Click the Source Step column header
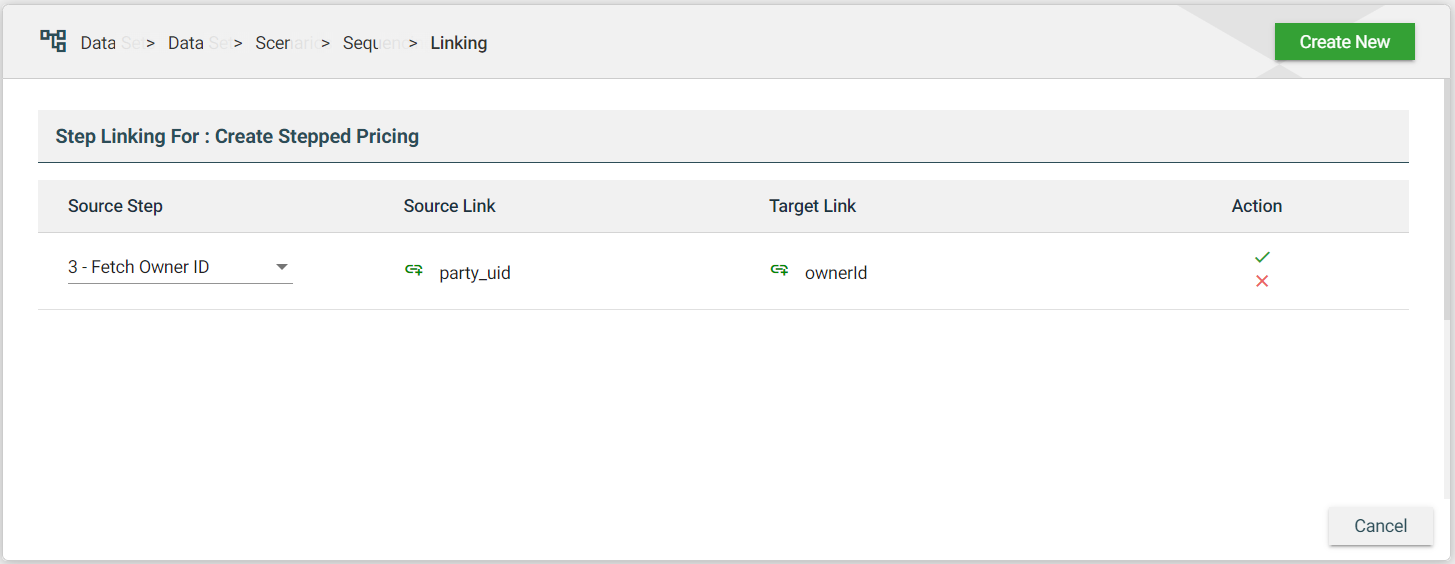 (x=115, y=206)
